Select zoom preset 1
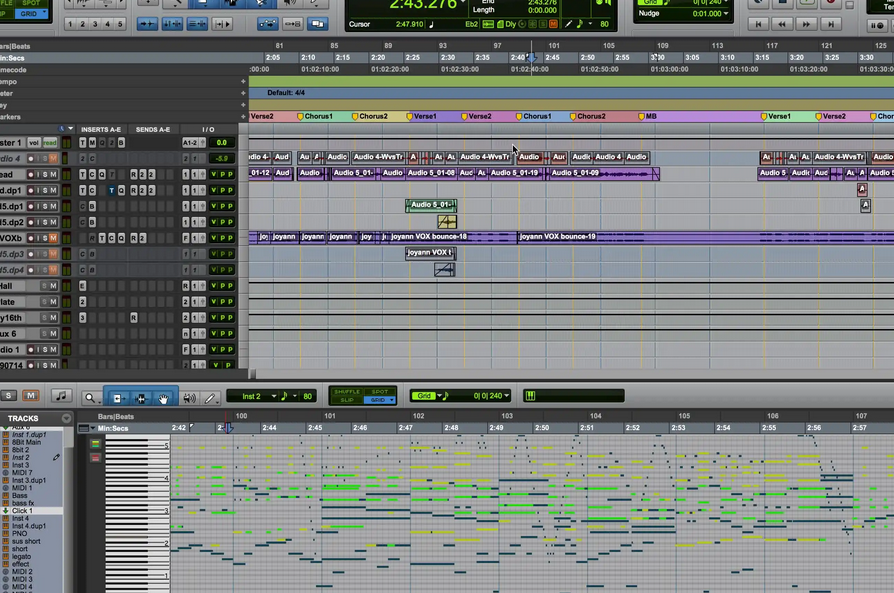Image resolution: width=894 pixels, height=593 pixels. 70,24
